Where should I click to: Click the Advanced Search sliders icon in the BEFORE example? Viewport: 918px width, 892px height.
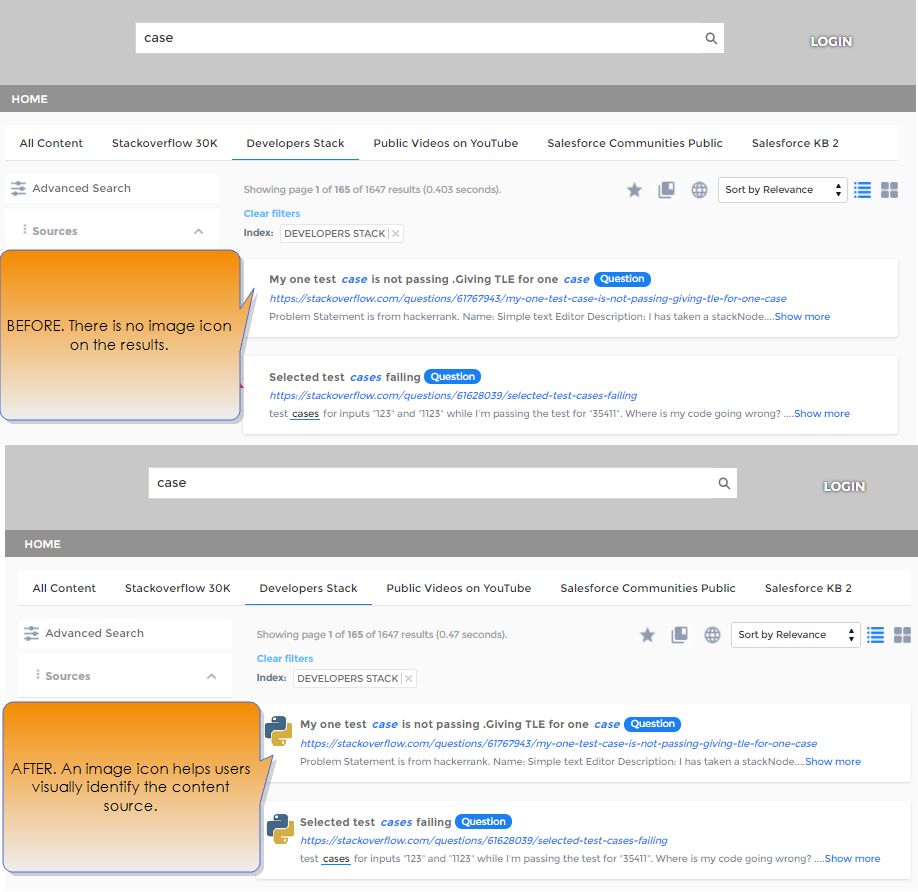click(x=19, y=188)
